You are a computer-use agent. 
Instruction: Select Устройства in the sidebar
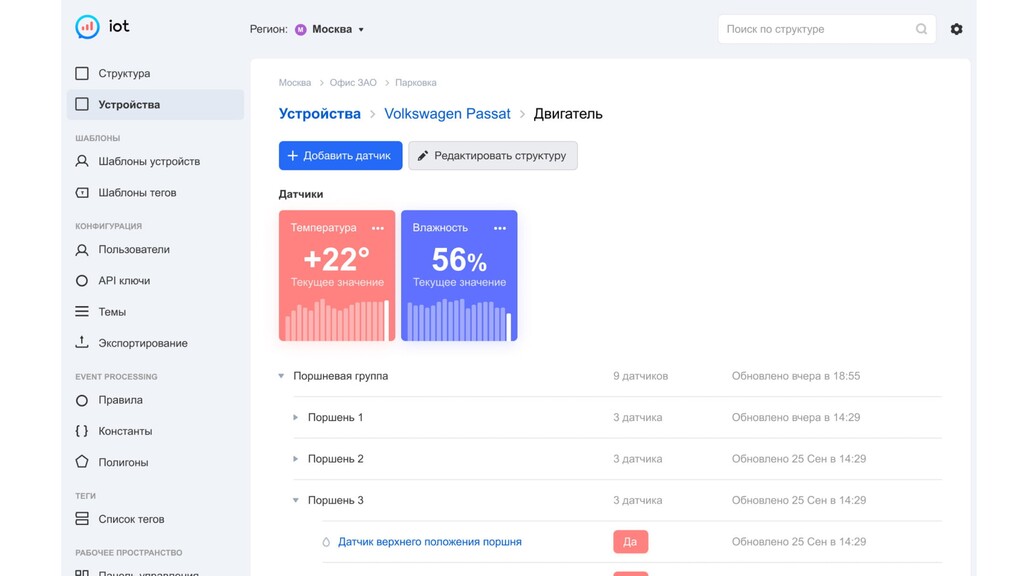click(x=155, y=104)
